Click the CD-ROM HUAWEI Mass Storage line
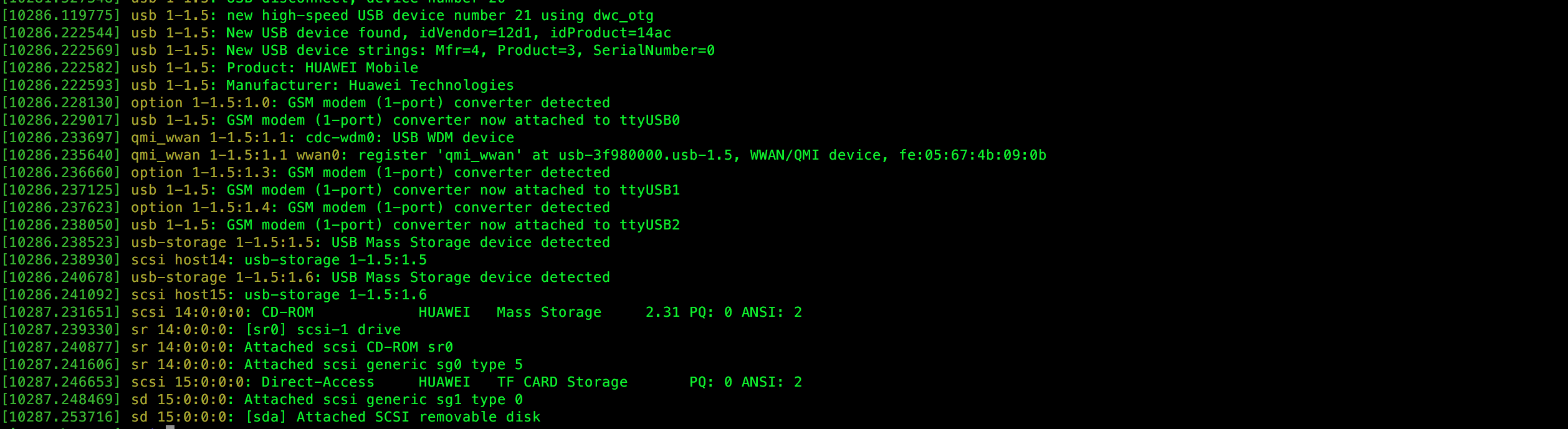 coord(402,312)
